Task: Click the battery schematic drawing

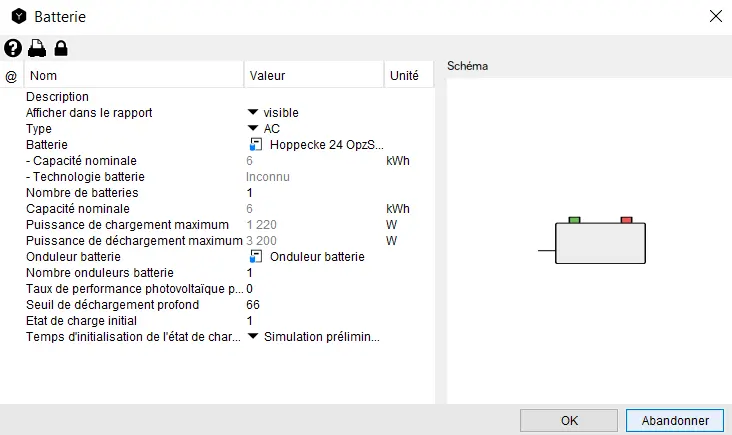Action: point(598,241)
